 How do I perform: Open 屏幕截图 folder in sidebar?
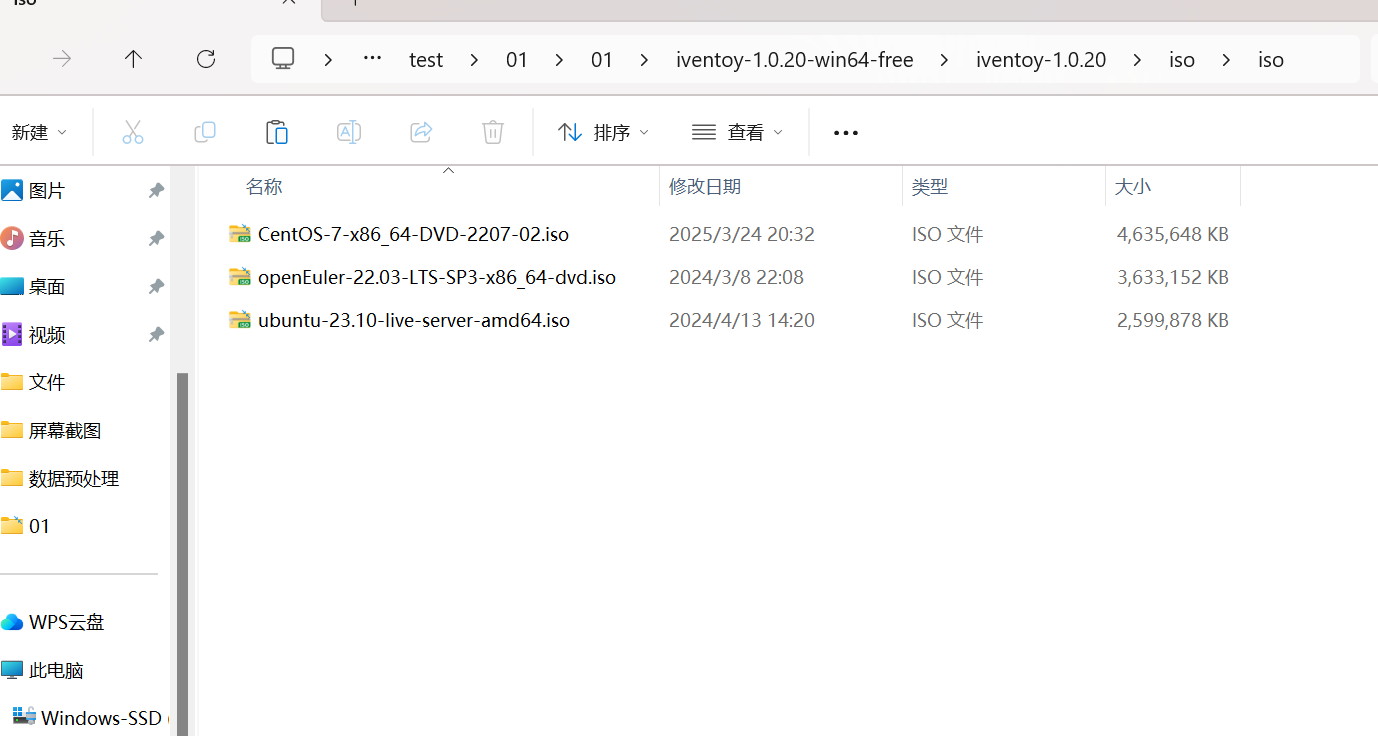[64, 430]
